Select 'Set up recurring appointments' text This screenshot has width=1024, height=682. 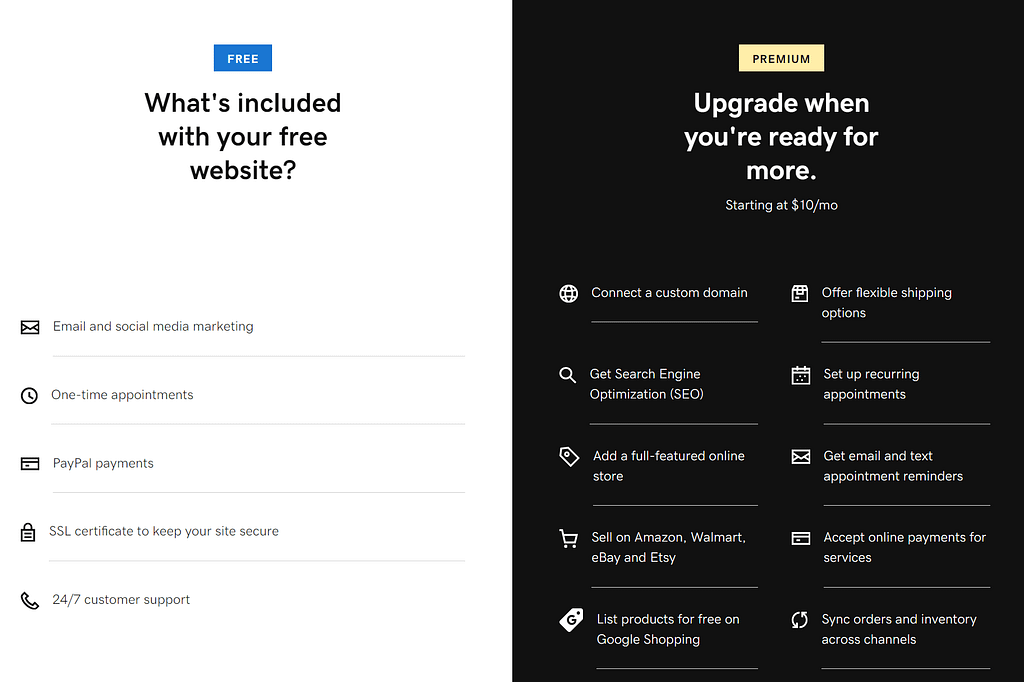click(x=871, y=384)
